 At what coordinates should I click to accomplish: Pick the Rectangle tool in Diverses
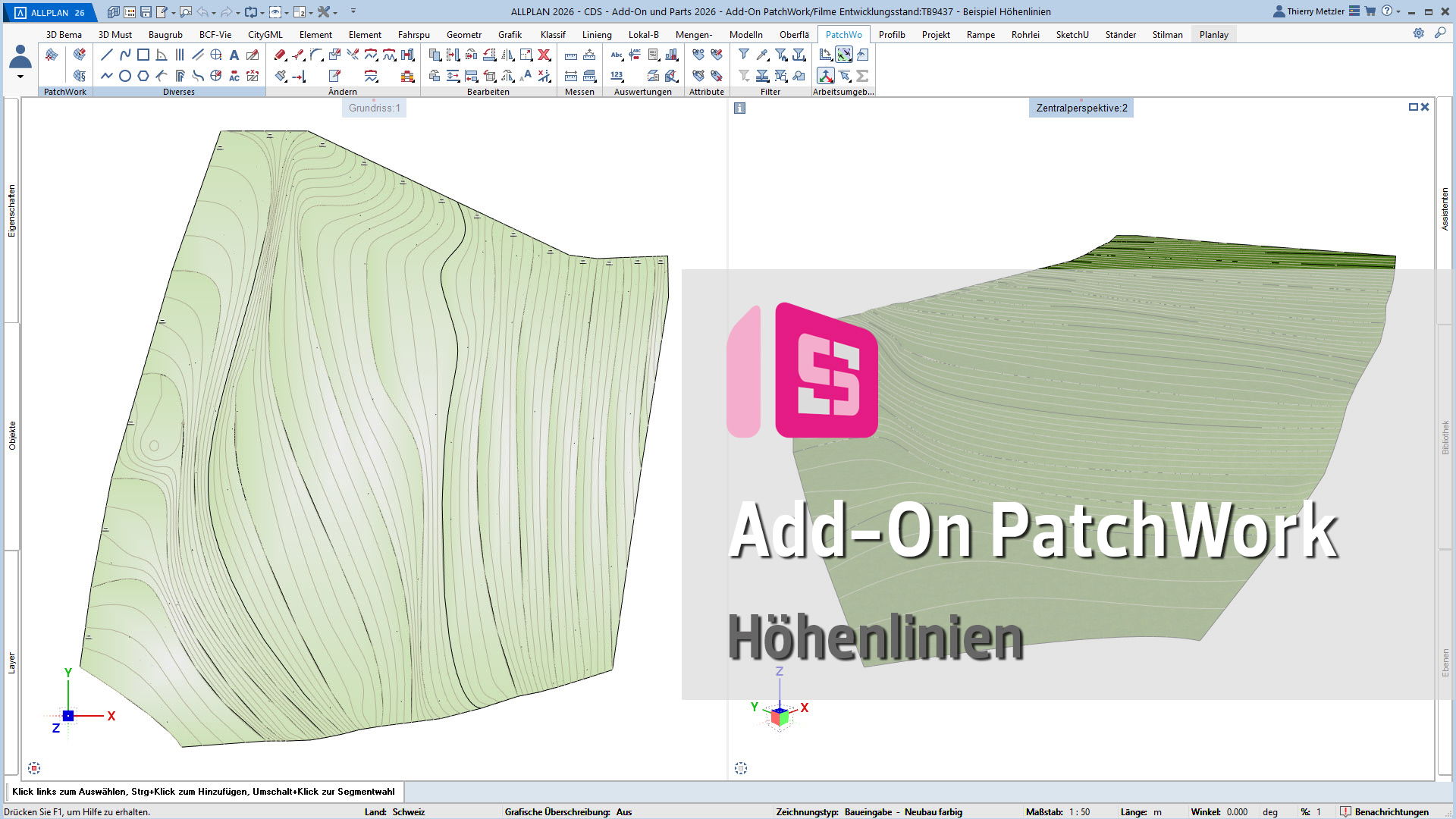tap(143, 55)
